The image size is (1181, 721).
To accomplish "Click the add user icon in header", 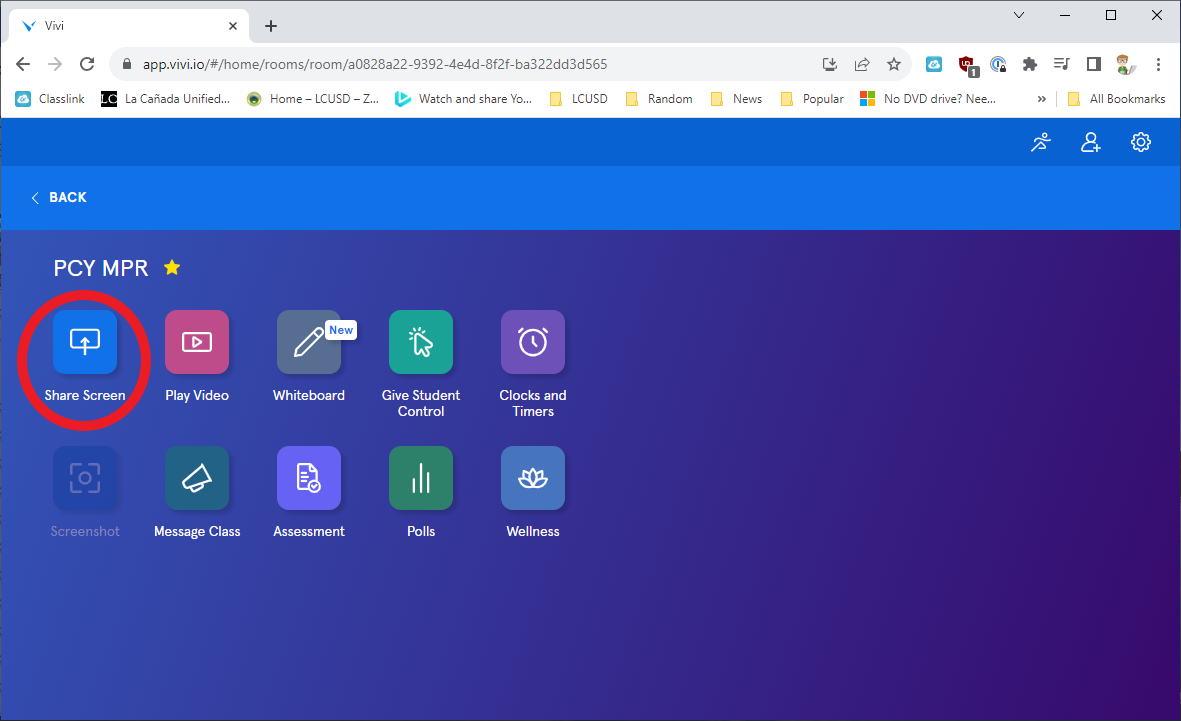I will click(1091, 142).
